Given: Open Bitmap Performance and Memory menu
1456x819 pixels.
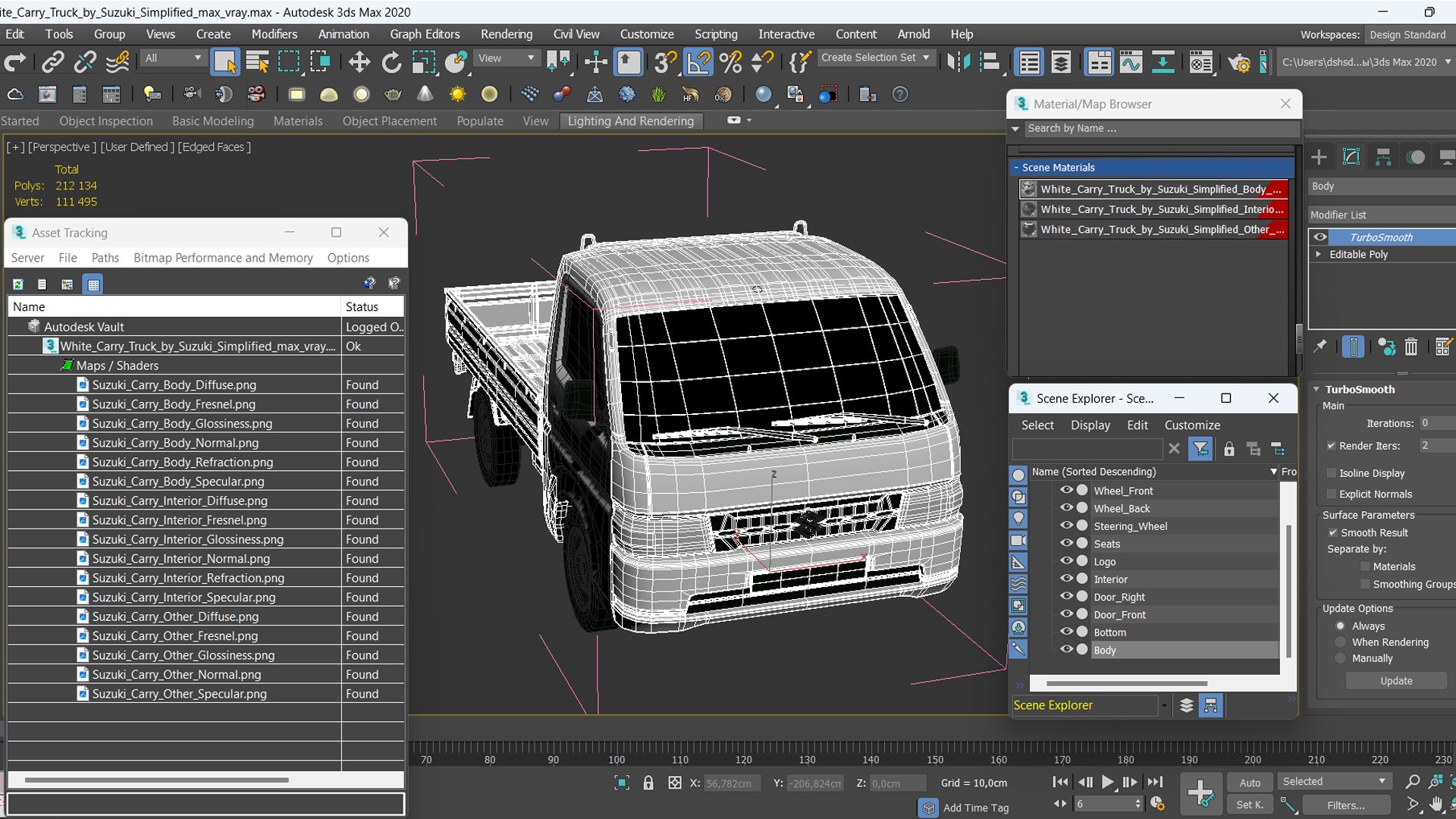Looking at the screenshot, I should click(x=223, y=258).
